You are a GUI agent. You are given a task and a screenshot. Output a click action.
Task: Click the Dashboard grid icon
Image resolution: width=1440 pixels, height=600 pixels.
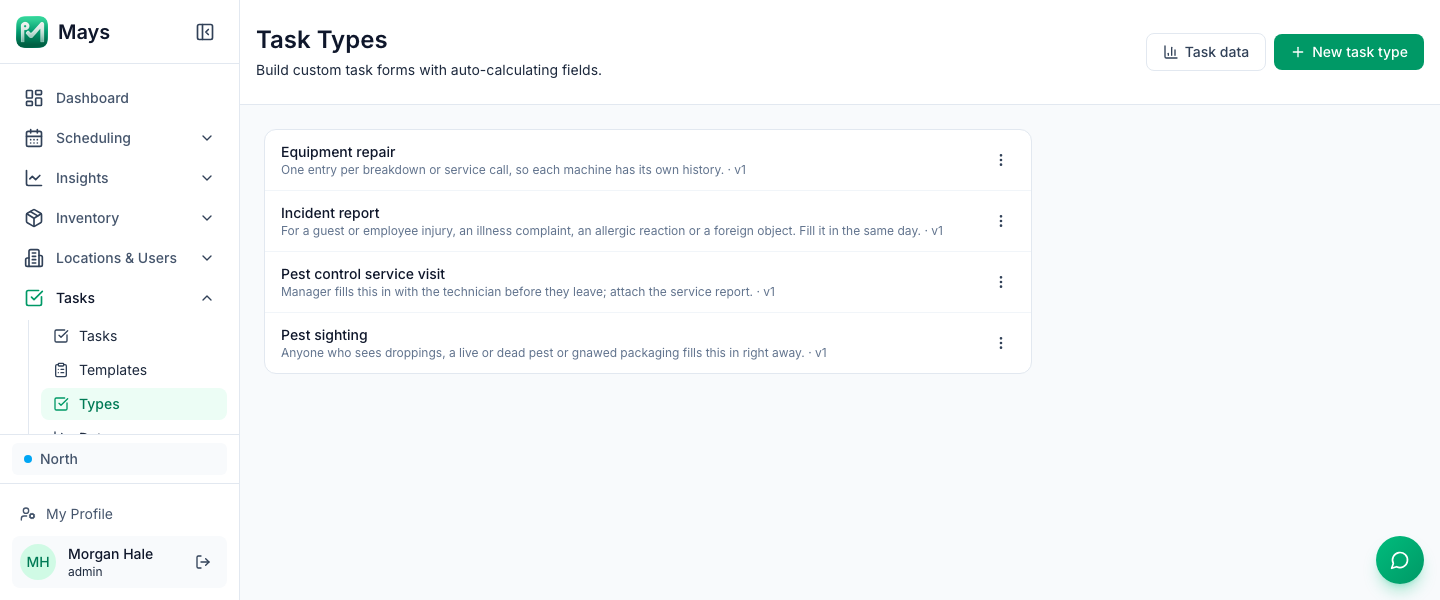tap(34, 98)
